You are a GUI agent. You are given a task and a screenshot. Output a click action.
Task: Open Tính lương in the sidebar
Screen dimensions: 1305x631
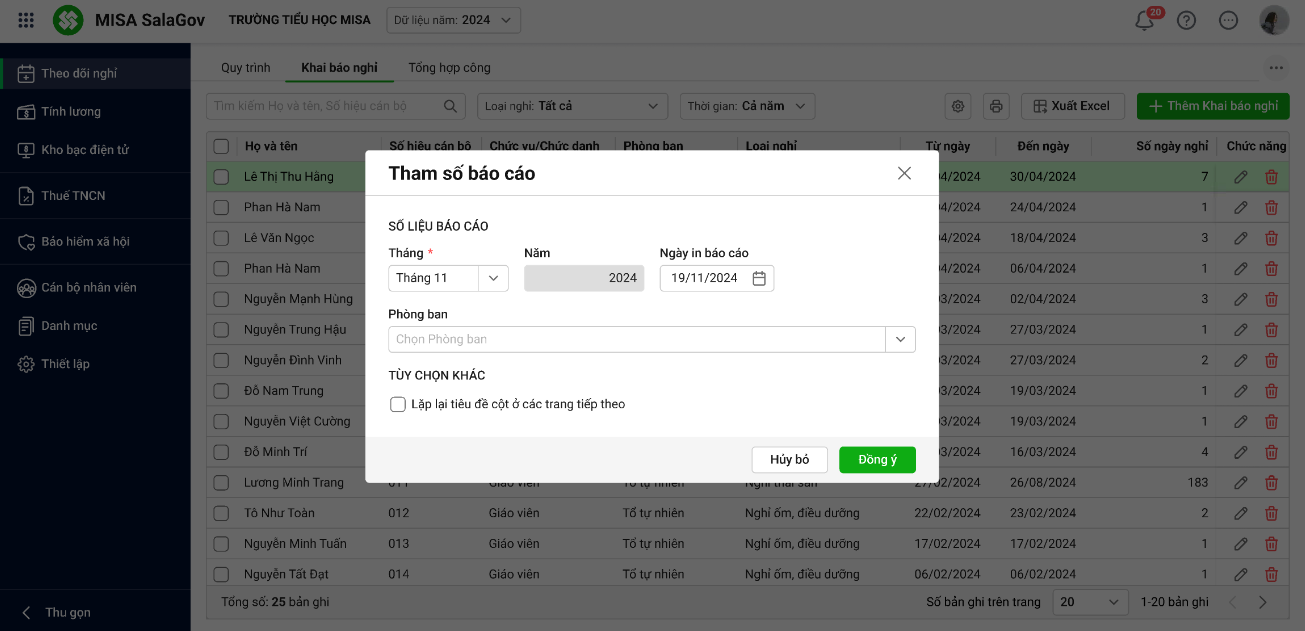(x=71, y=112)
